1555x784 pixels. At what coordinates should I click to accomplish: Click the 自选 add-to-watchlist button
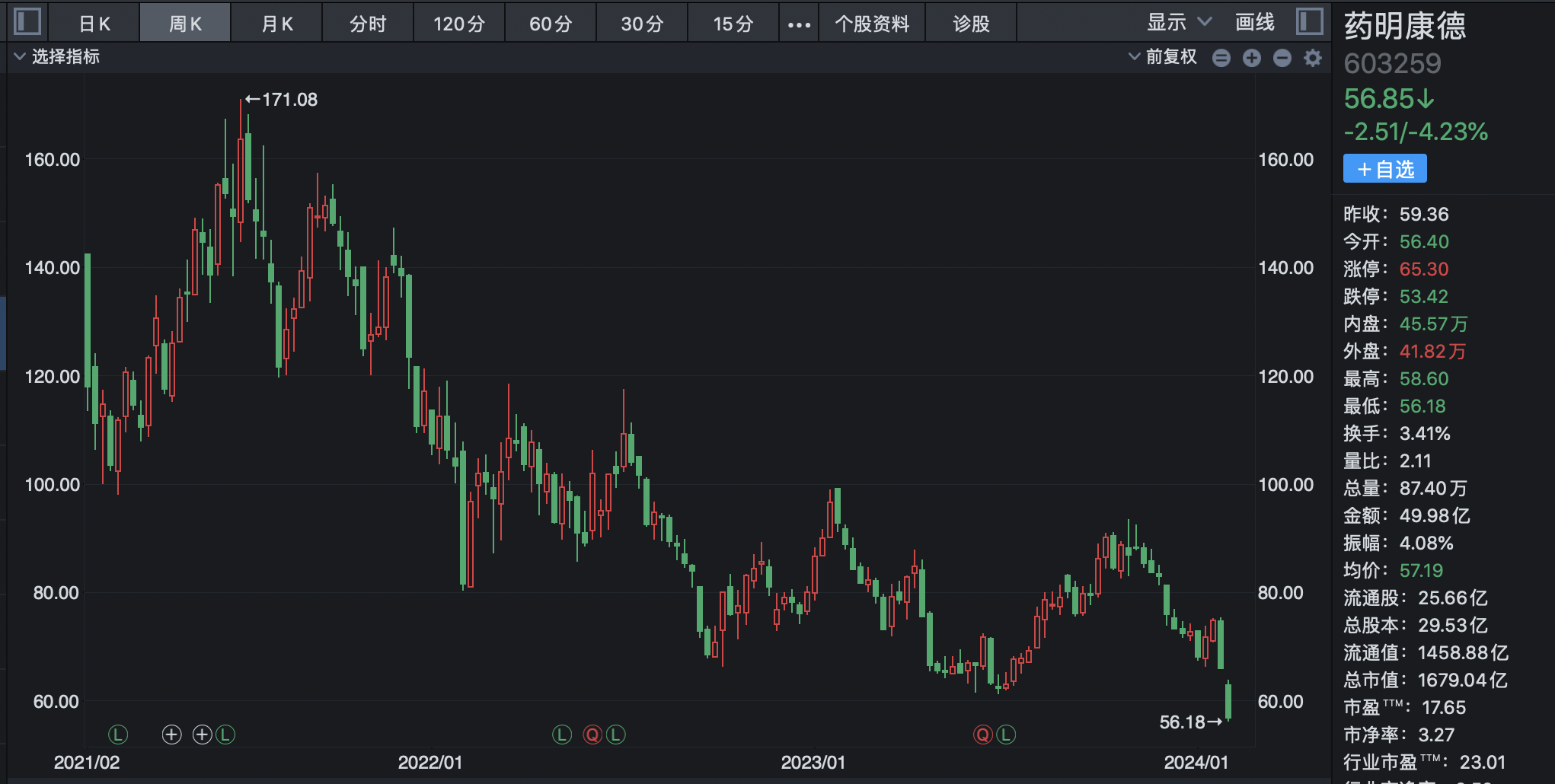[x=1384, y=169]
